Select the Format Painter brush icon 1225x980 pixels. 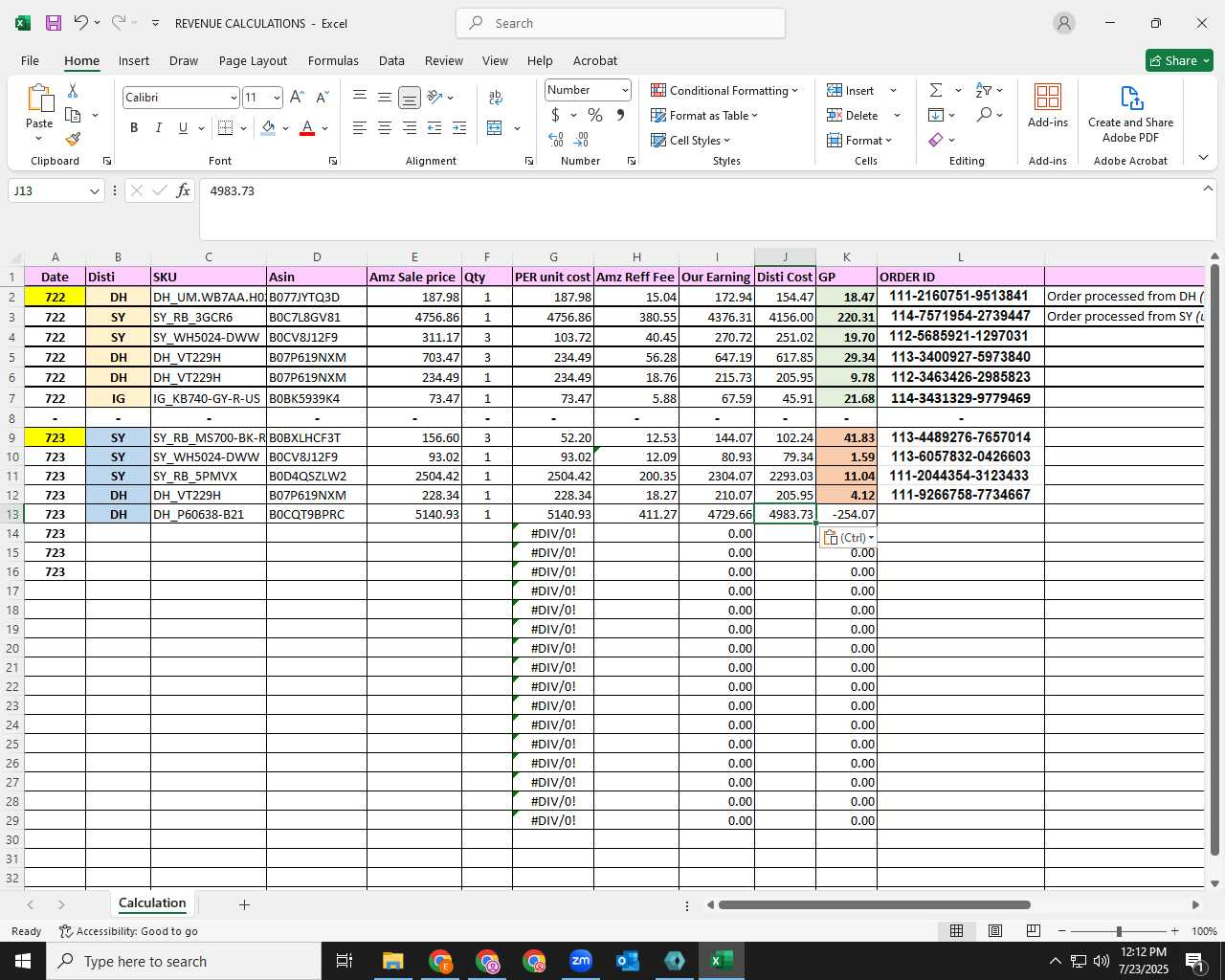[73, 139]
